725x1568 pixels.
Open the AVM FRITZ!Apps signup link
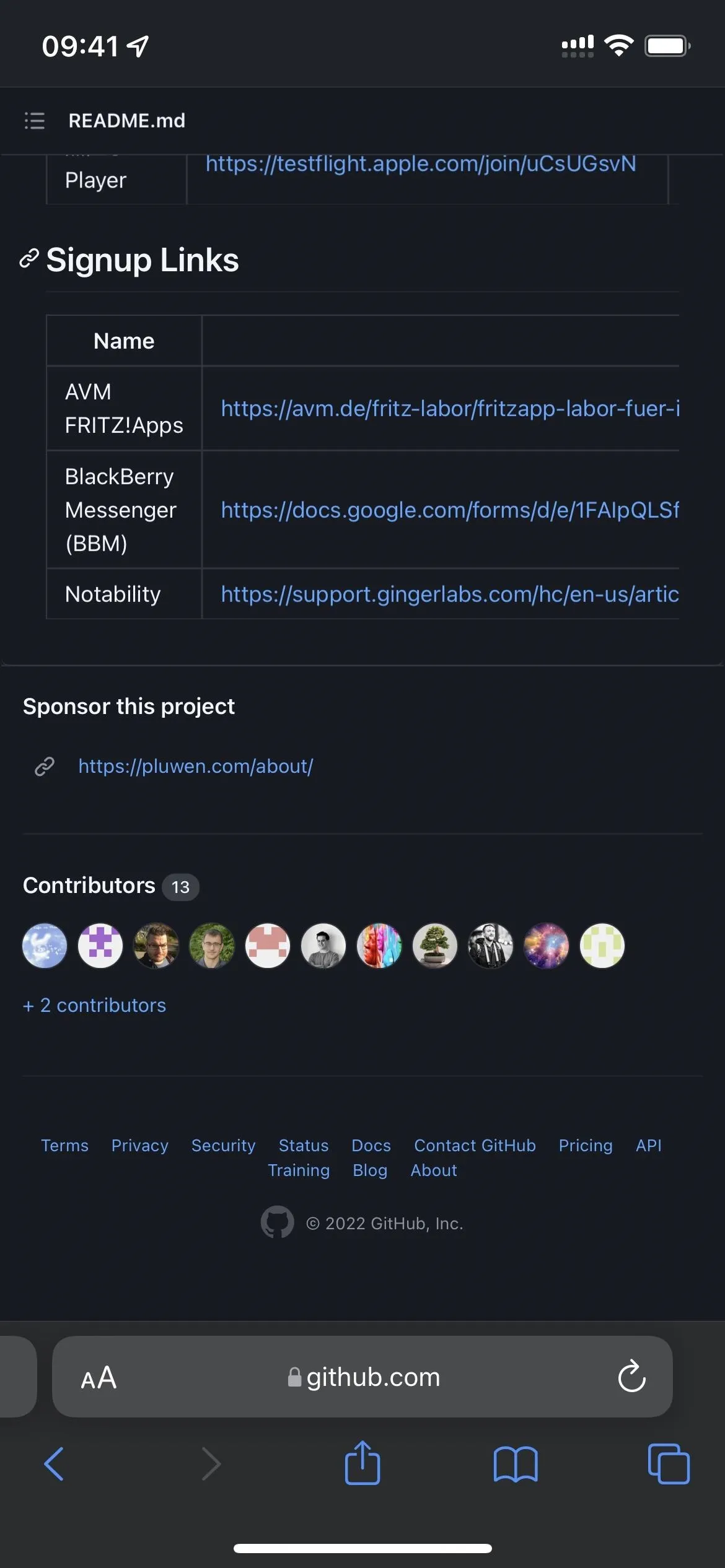click(450, 408)
